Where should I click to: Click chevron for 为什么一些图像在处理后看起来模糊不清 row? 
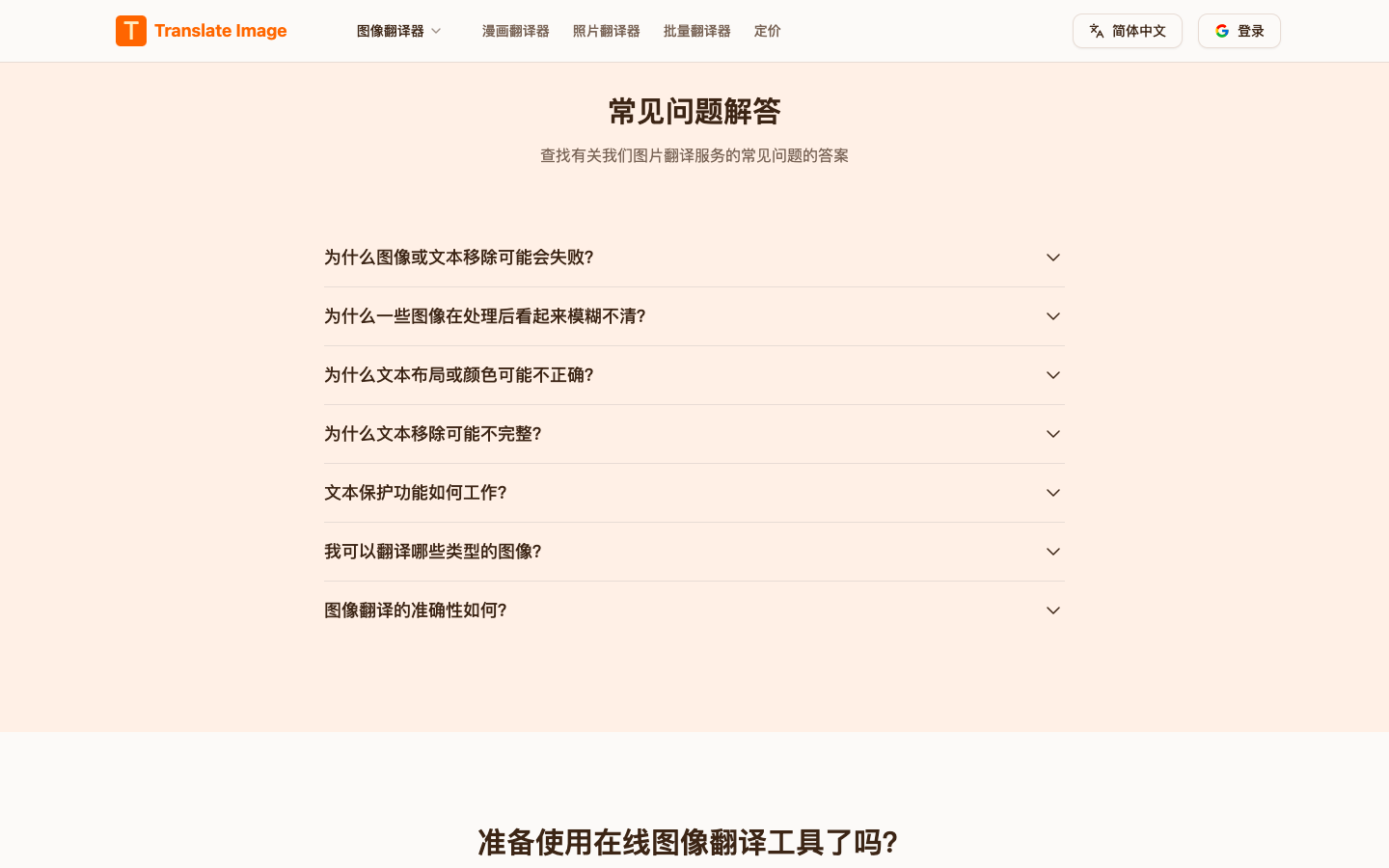click(x=1053, y=316)
